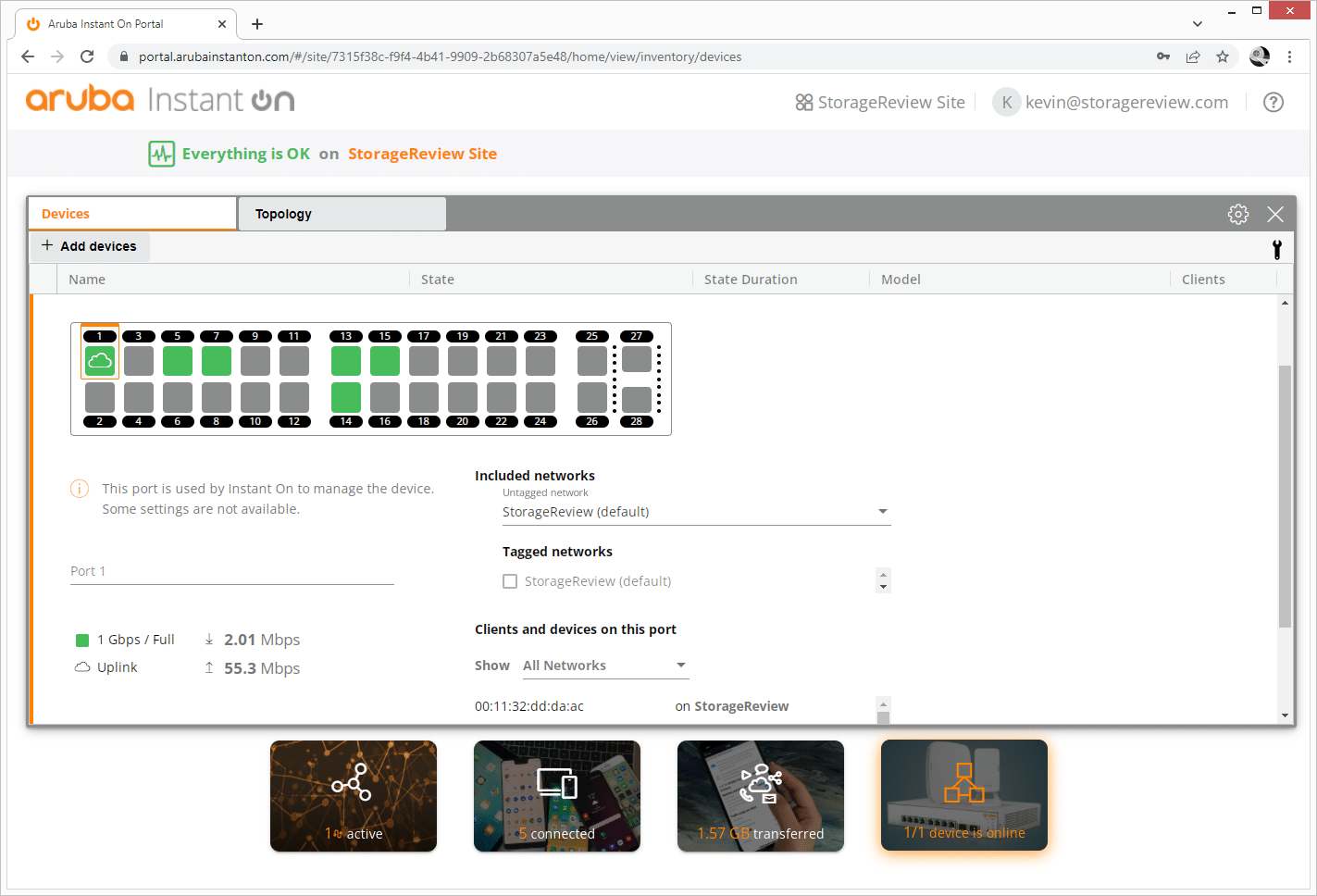Click the Aruba Instant On logo

point(160,99)
